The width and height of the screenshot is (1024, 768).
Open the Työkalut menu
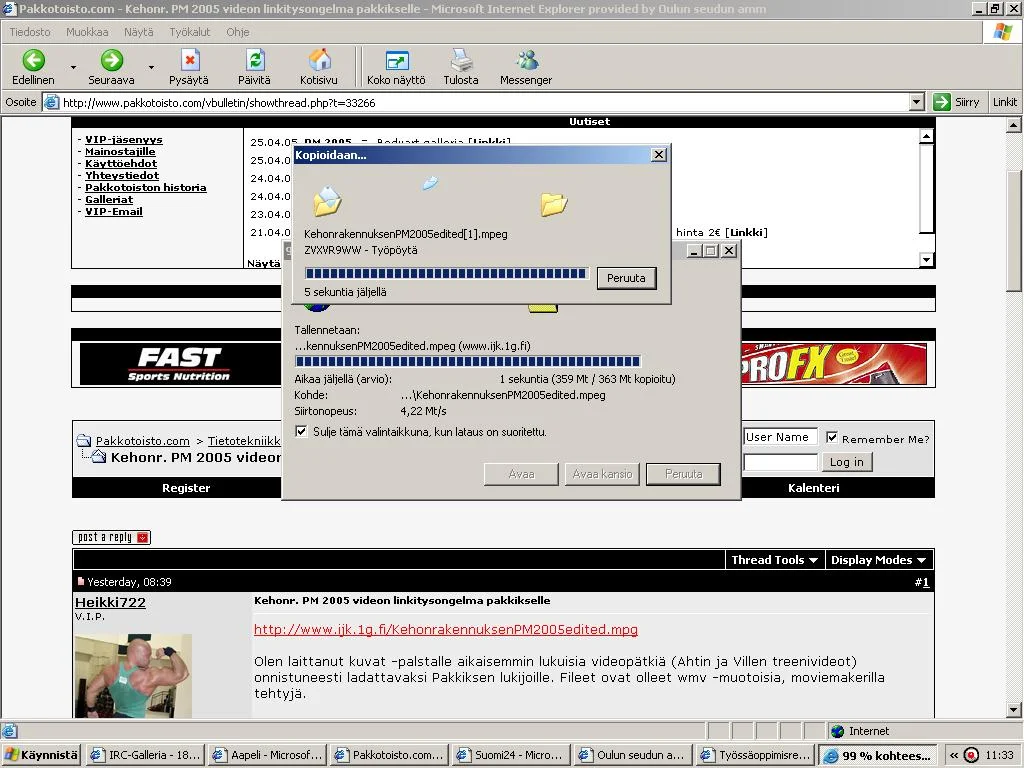point(189,32)
